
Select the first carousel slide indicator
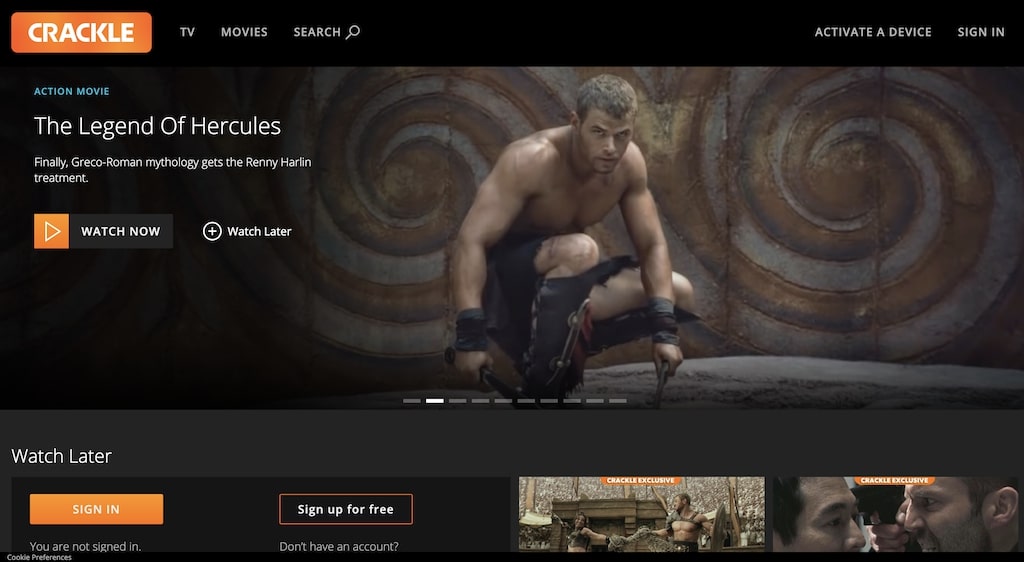412,401
